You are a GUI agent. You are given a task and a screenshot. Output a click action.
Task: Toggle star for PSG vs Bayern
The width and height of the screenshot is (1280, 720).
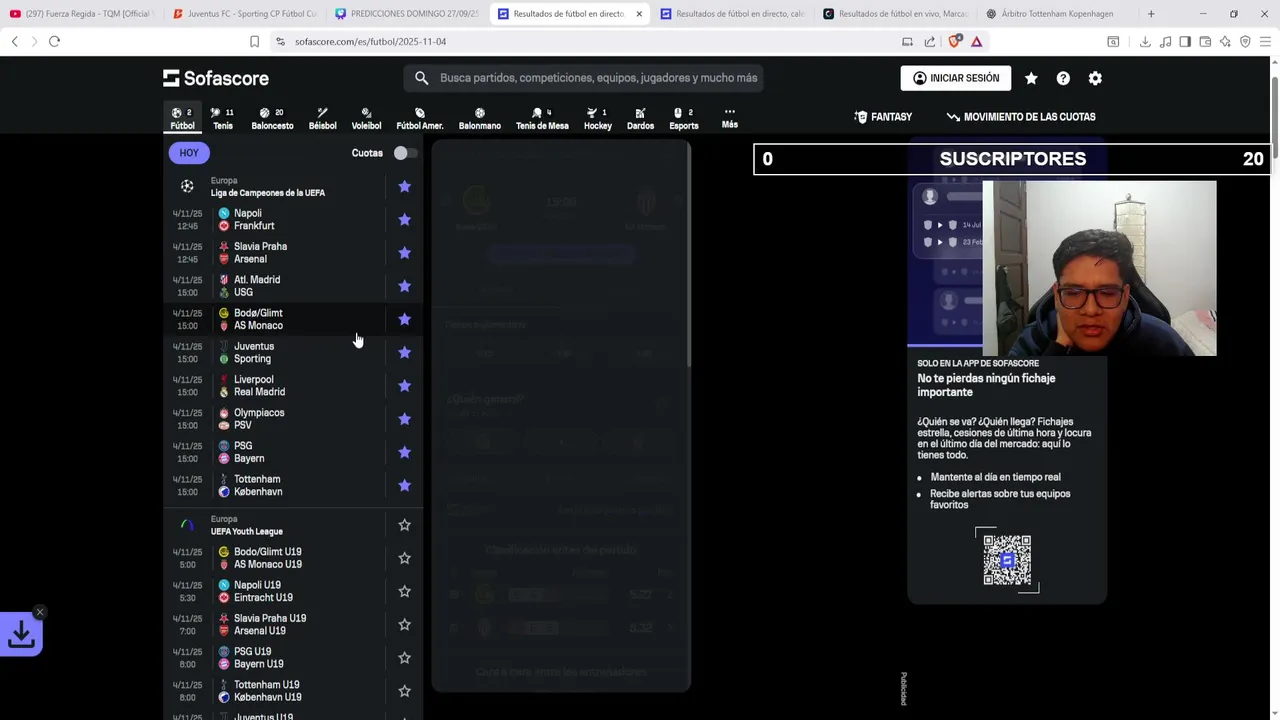404,452
